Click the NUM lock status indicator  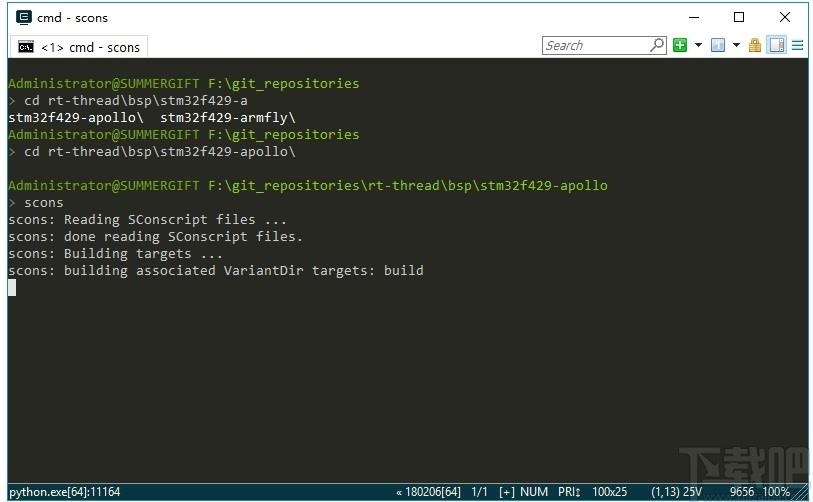tap(534, 492)
